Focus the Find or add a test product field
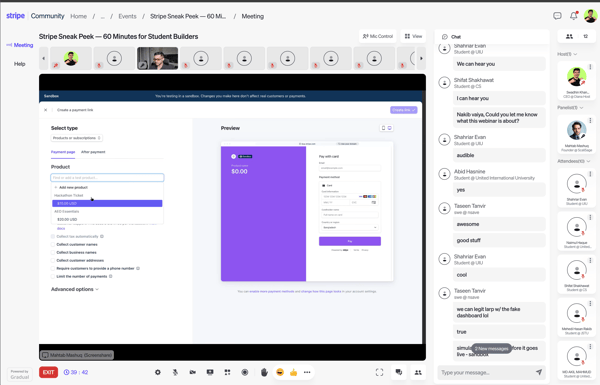The image size is (600, 385). click(x=107, y=178)
